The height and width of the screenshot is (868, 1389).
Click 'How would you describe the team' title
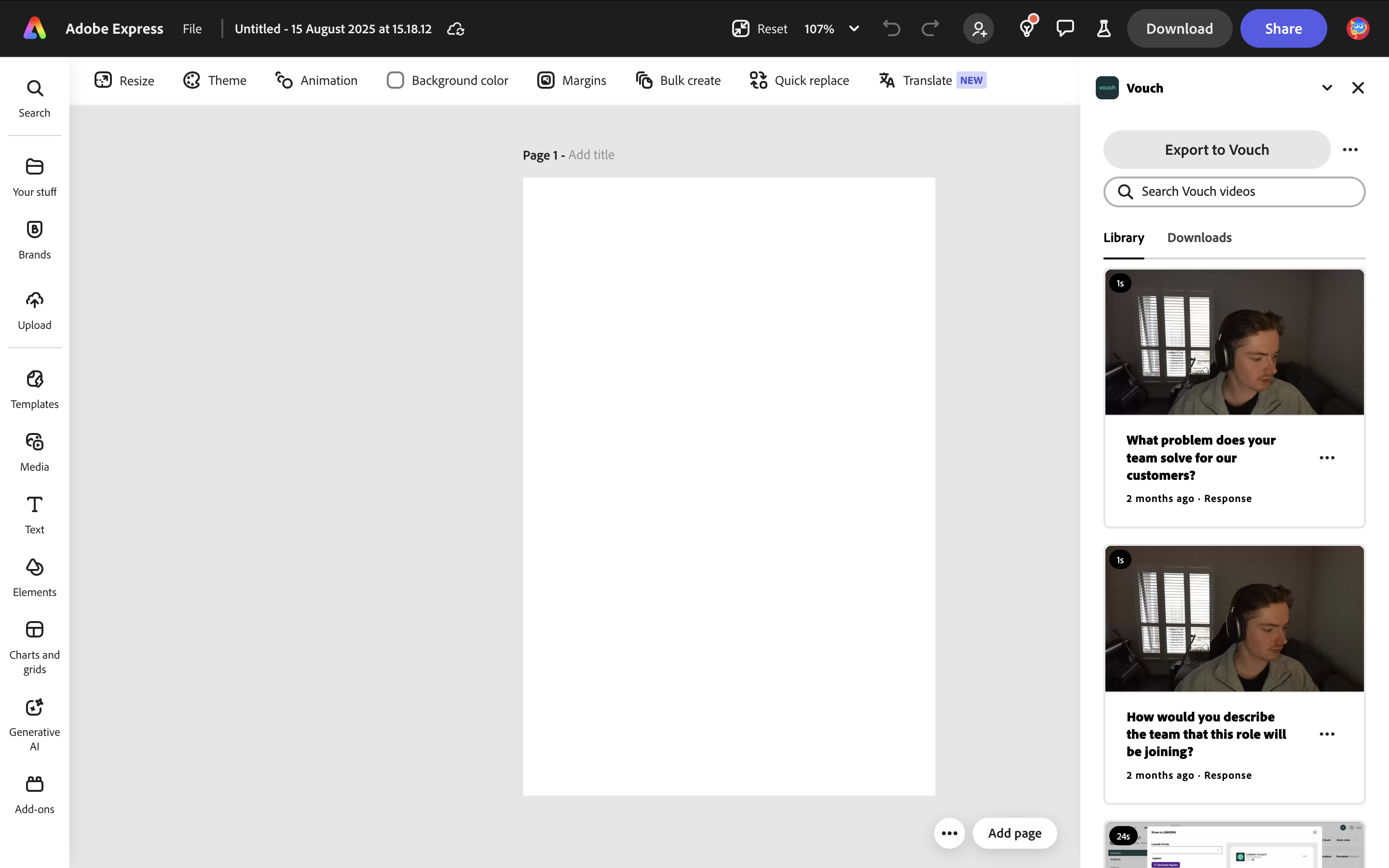1206,734
